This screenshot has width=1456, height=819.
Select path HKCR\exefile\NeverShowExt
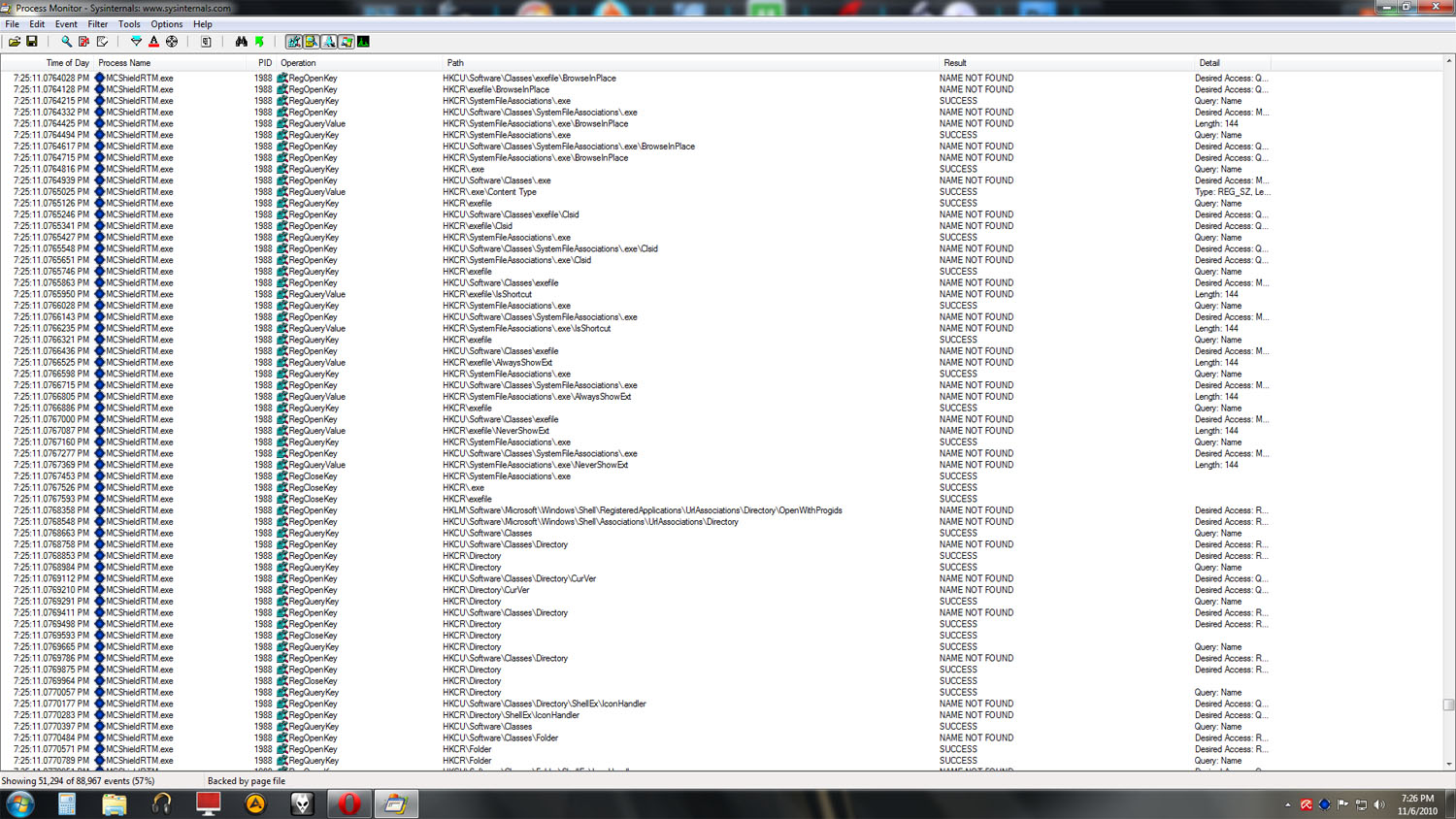pyautogui.click(x=496, y=431)
